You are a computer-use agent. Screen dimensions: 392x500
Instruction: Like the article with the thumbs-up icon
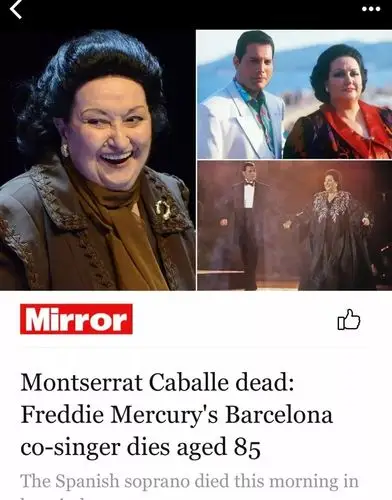349,319
